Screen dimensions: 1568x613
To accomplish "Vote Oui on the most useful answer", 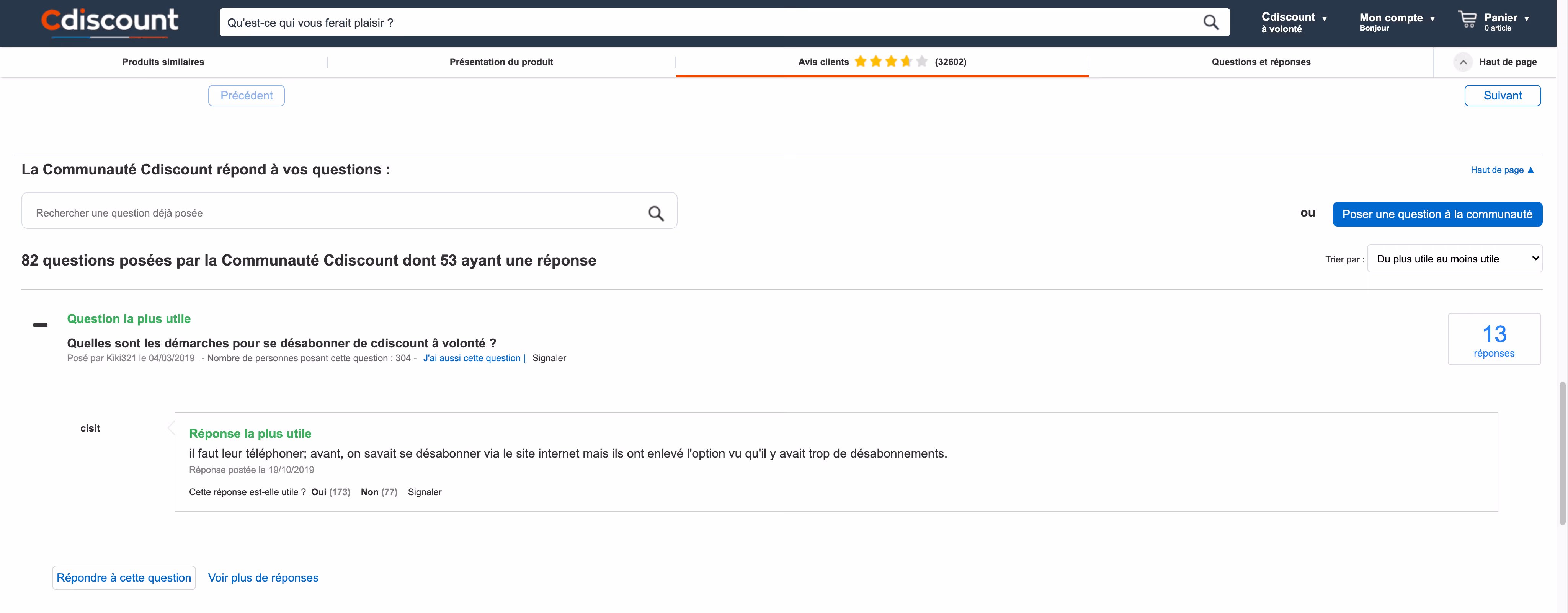I will [319, 491].
